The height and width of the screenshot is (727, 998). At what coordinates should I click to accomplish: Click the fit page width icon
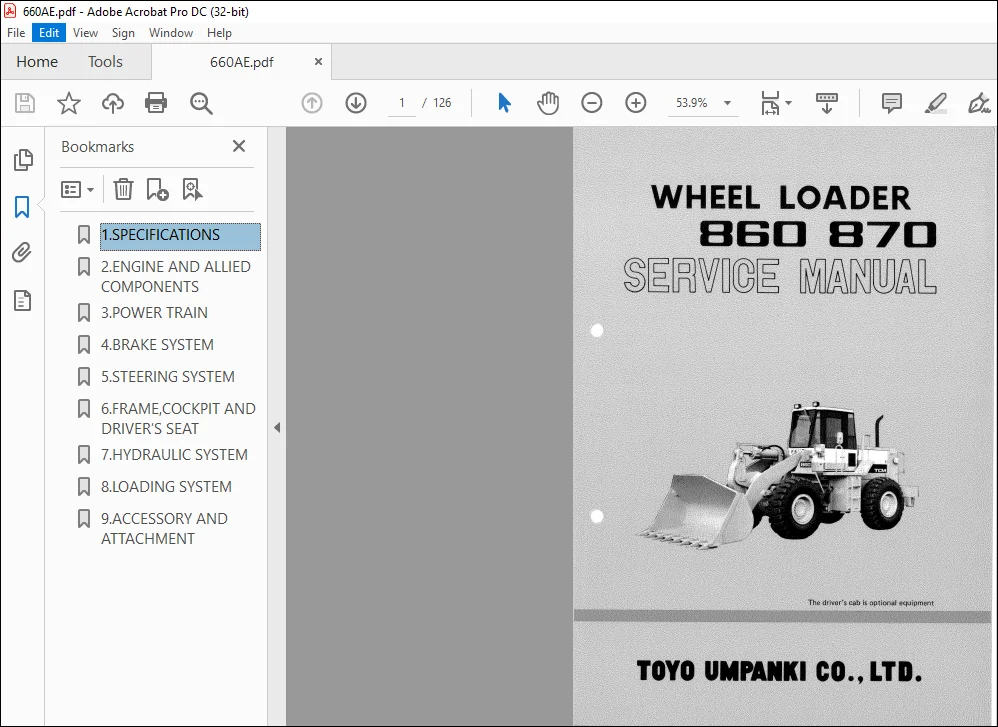[770, 103]
